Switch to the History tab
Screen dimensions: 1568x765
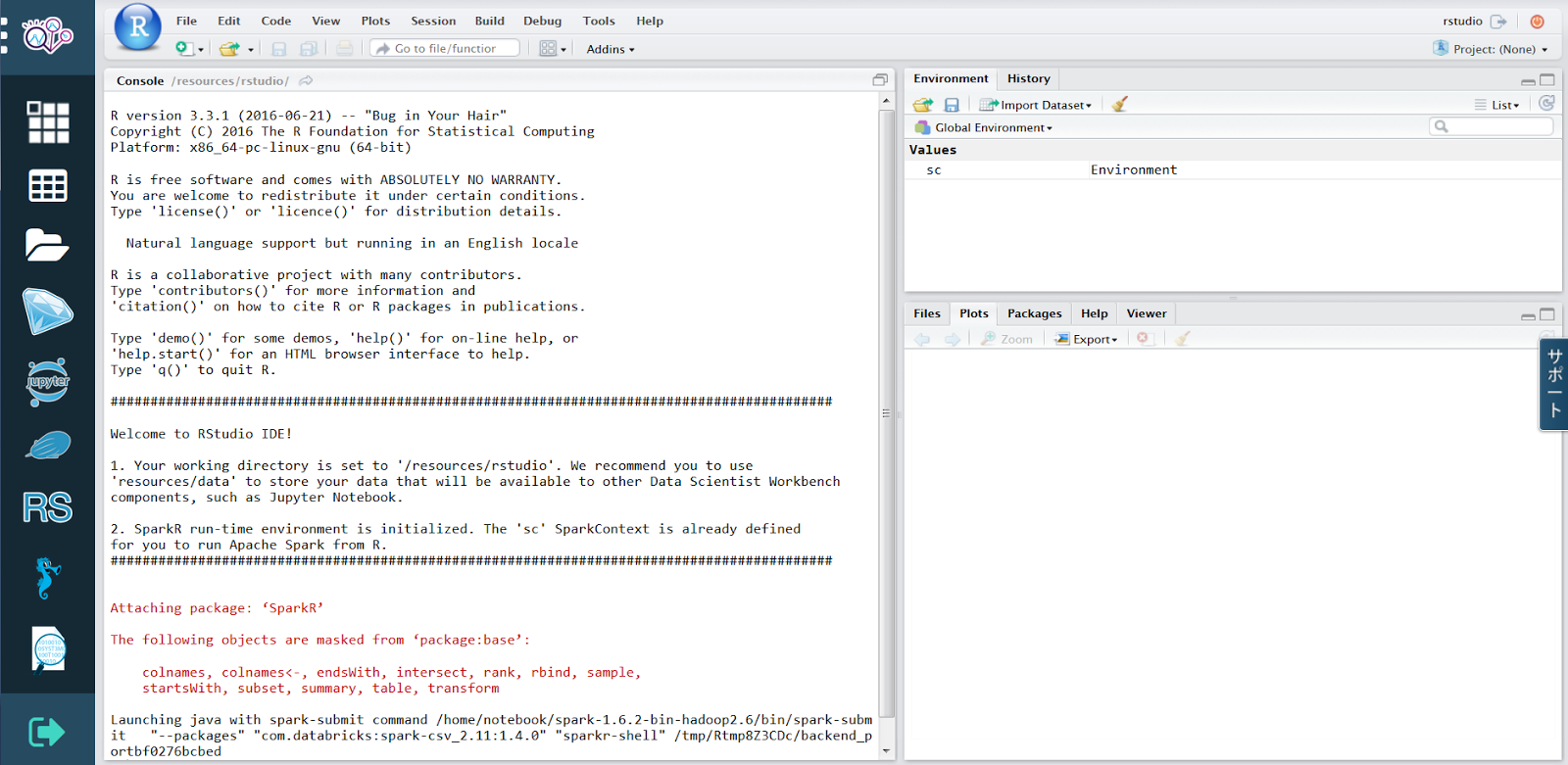pyautogui.click(x=1029, y=78)
